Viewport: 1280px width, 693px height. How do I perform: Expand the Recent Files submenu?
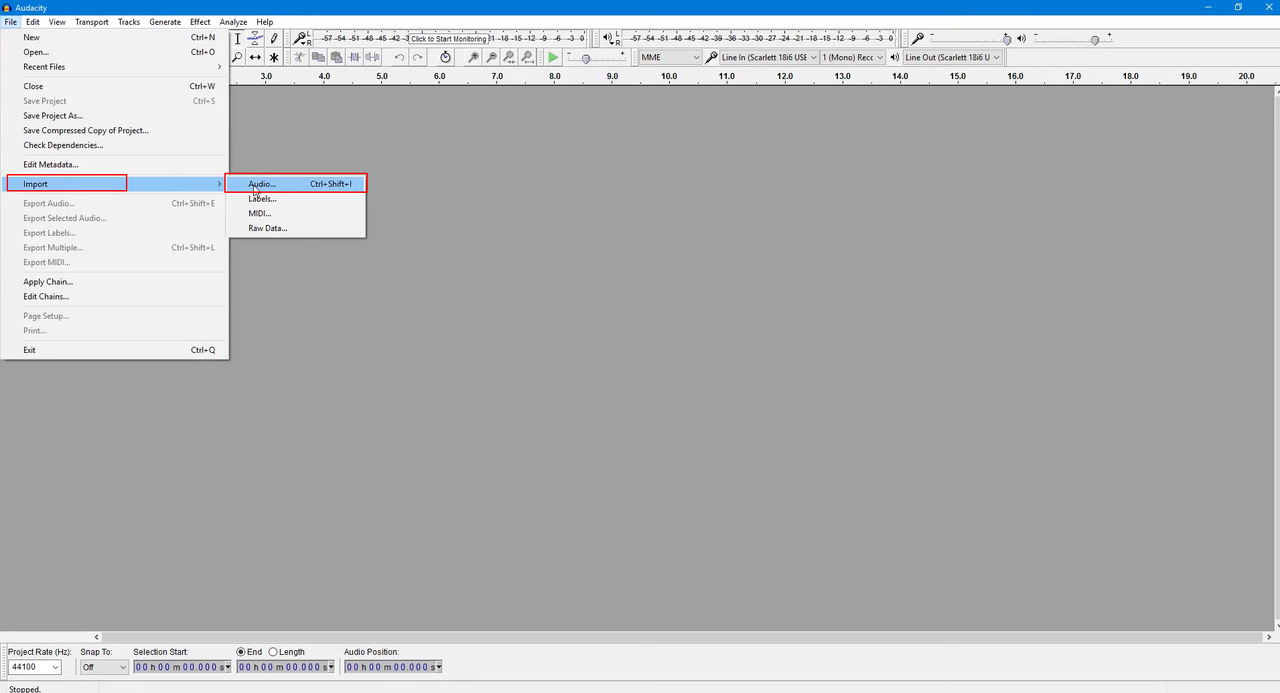click(115, 67)
